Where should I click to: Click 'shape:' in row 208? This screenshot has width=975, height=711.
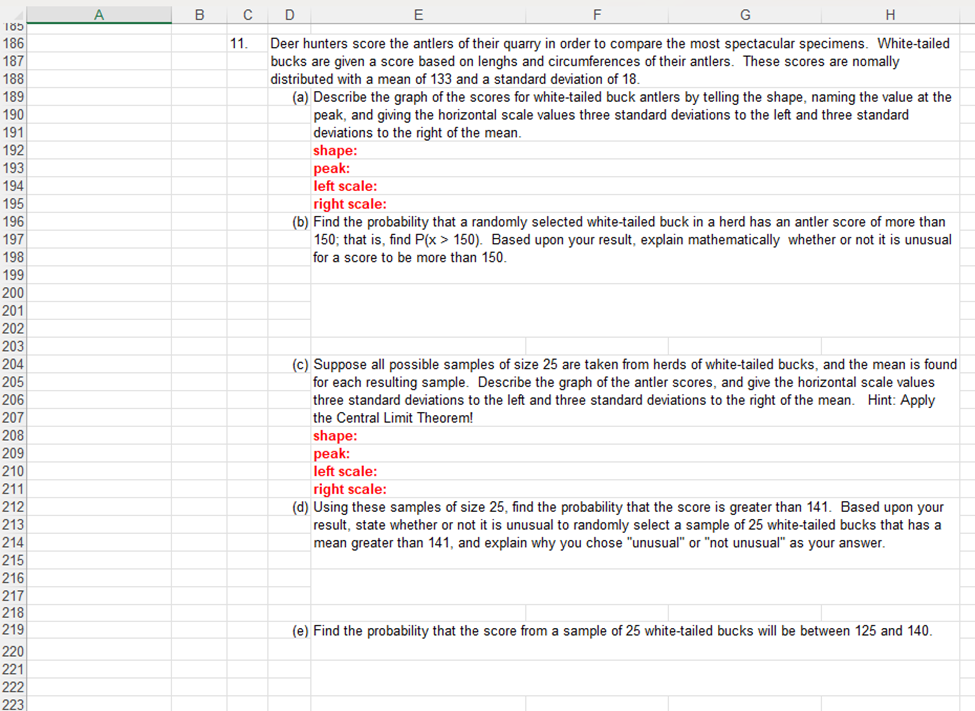coord(335,435)
